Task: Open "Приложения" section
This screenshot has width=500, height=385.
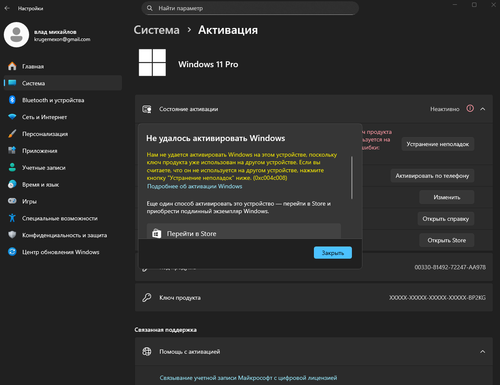Action: click(63, 151)
